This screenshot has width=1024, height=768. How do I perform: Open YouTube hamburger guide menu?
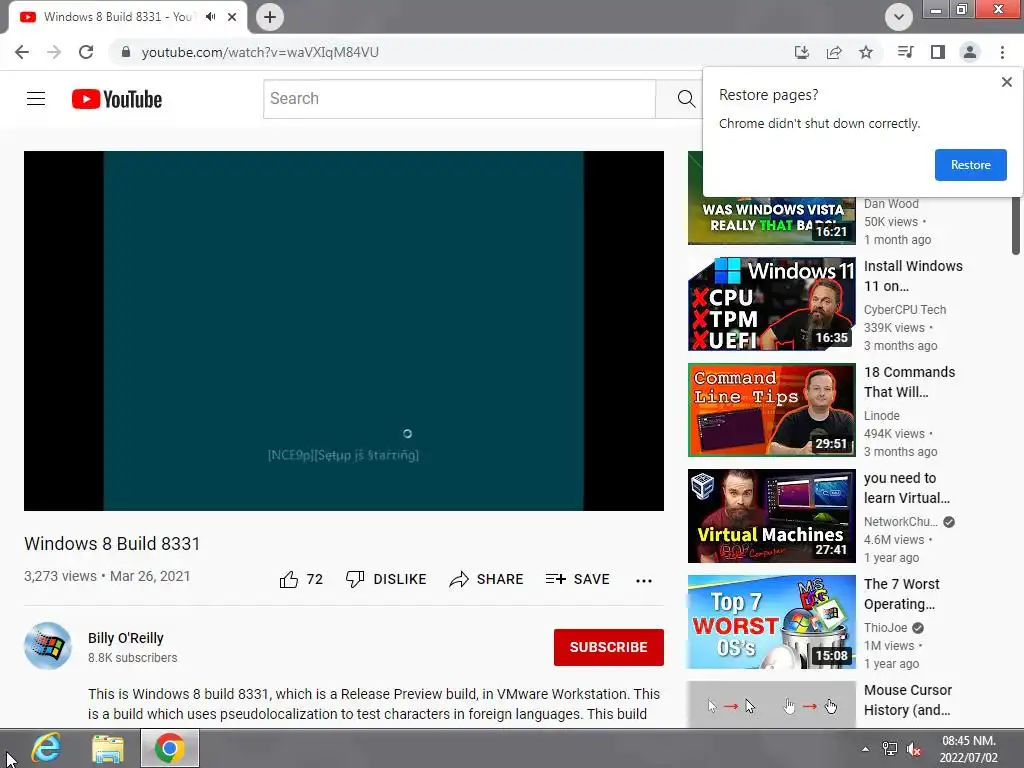click(36, 99)
